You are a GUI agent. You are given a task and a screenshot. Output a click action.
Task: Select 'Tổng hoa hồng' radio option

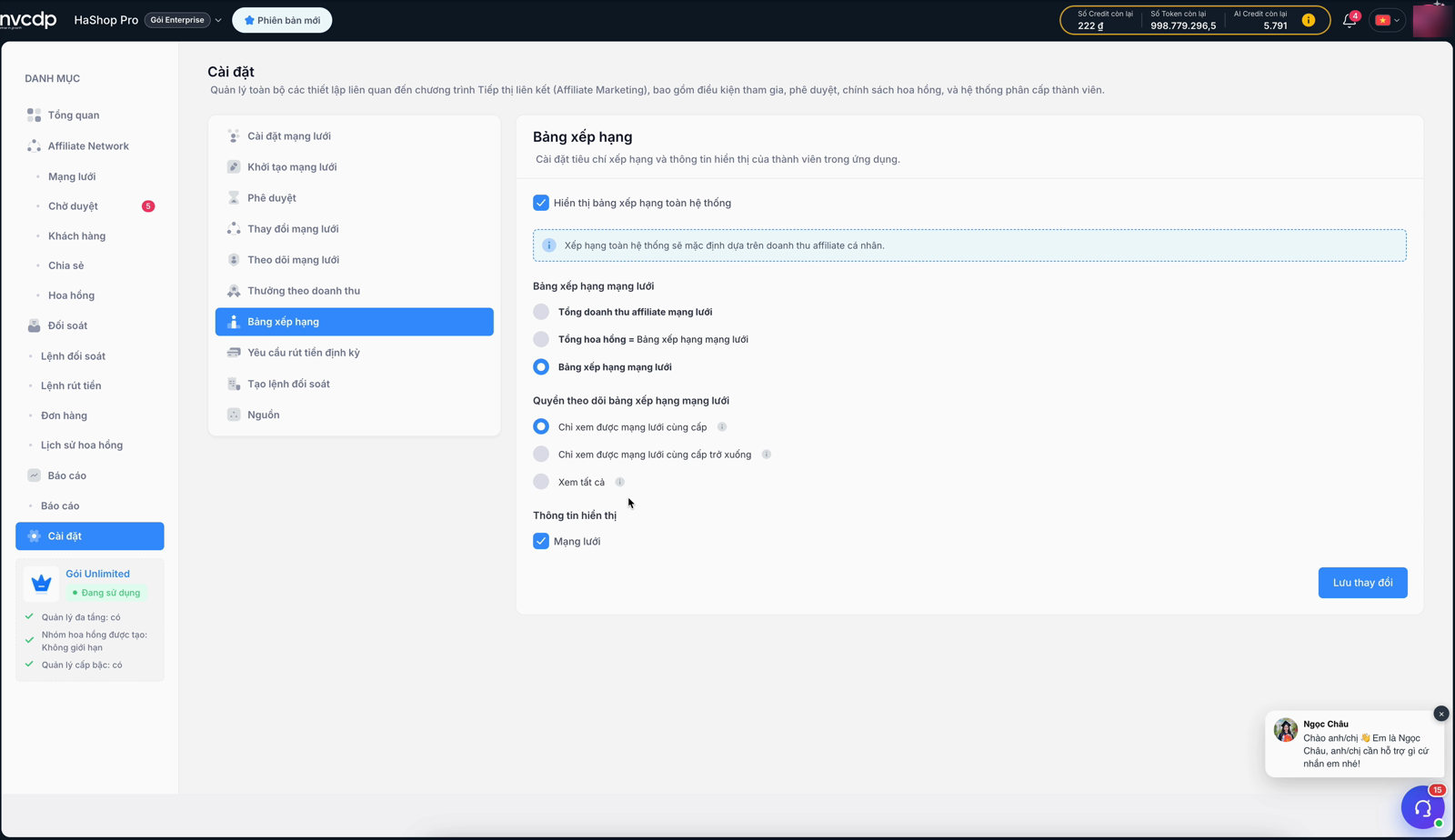click(x=541, y=339)
